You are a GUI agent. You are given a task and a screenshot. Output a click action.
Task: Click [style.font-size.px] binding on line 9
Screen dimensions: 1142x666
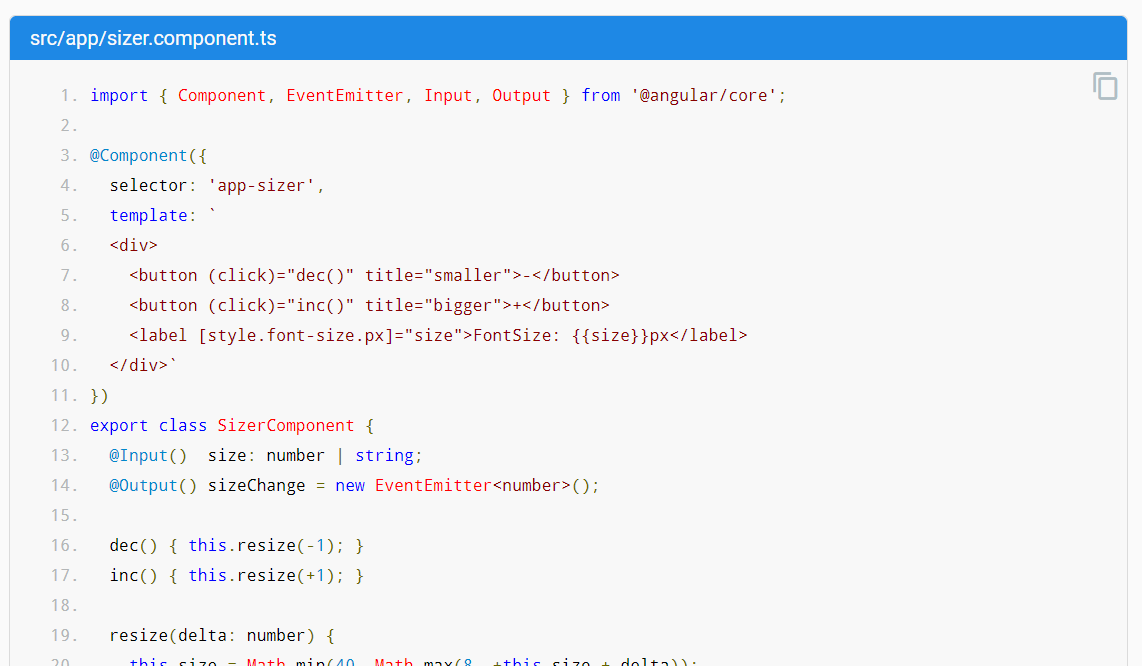click(296, 335)
